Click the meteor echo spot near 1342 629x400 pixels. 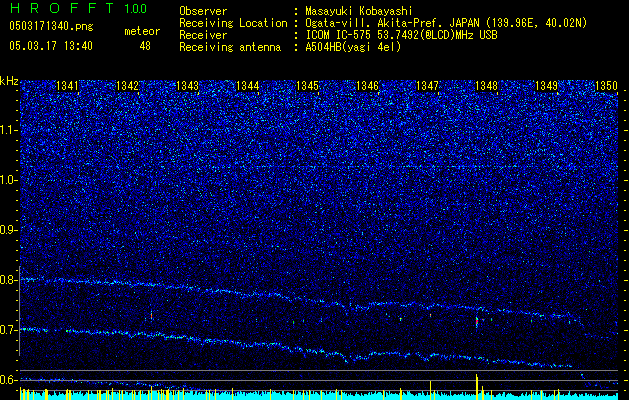pos(151,316)
